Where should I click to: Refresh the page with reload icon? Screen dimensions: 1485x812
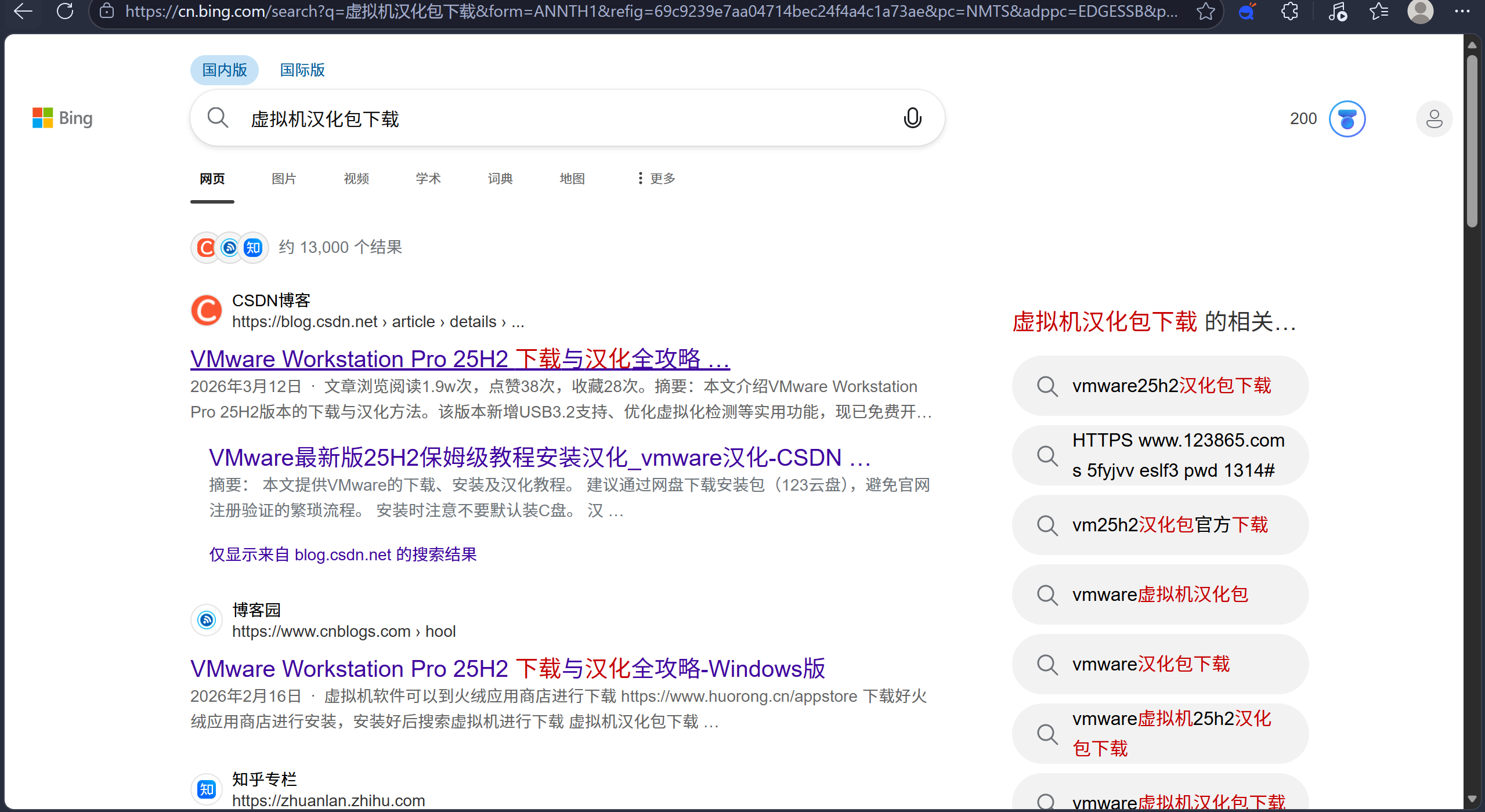[x=65, y=11]
